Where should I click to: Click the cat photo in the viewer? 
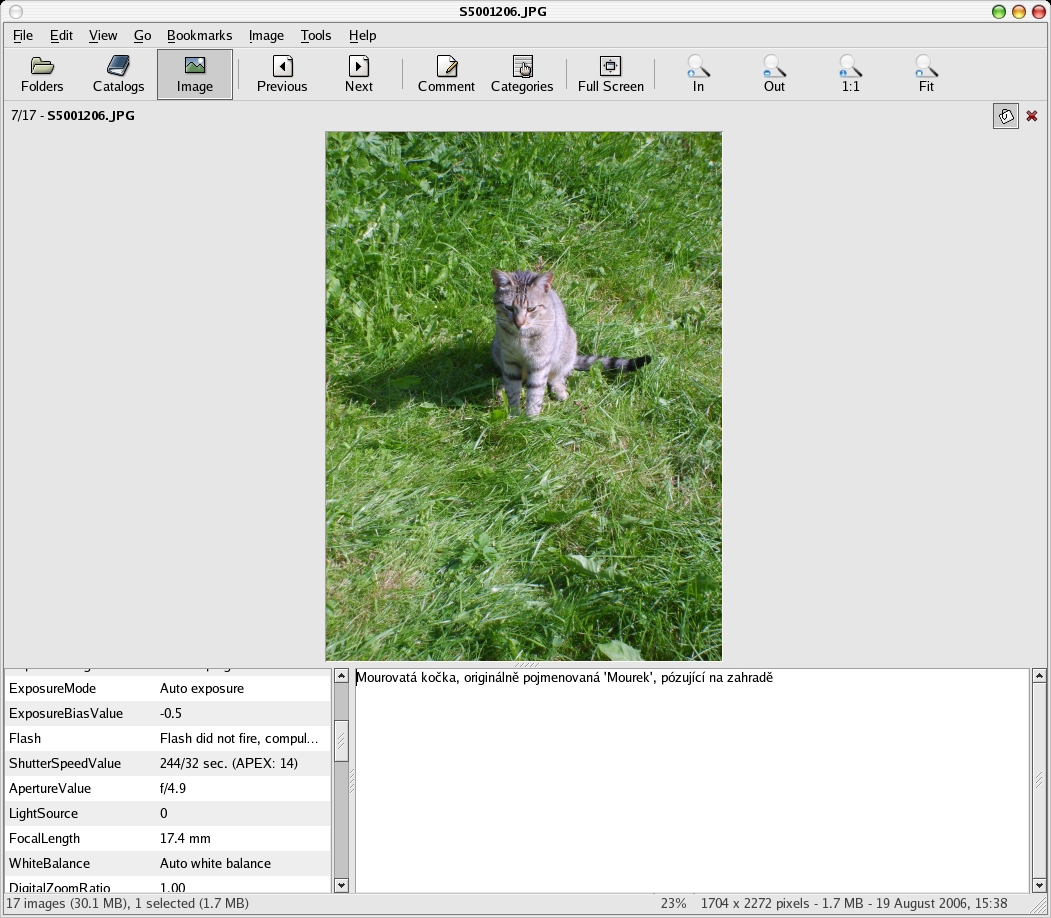(x=523, y=396)
